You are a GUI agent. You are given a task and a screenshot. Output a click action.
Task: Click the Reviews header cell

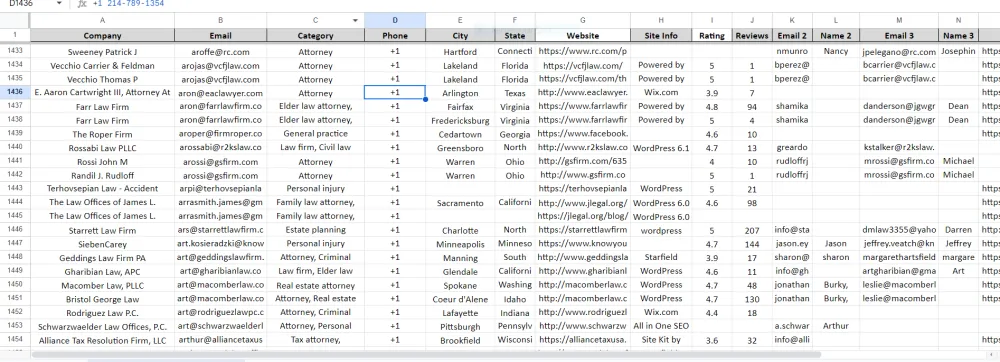click(x=752, y=36)
